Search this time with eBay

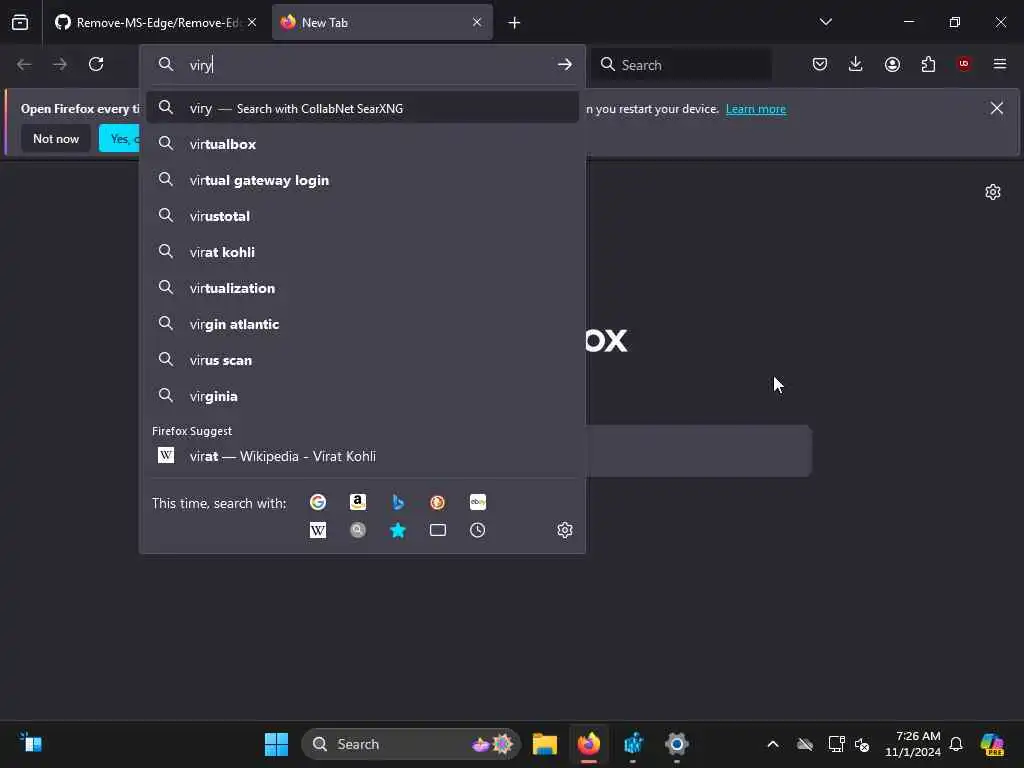[x=478, y=502]
